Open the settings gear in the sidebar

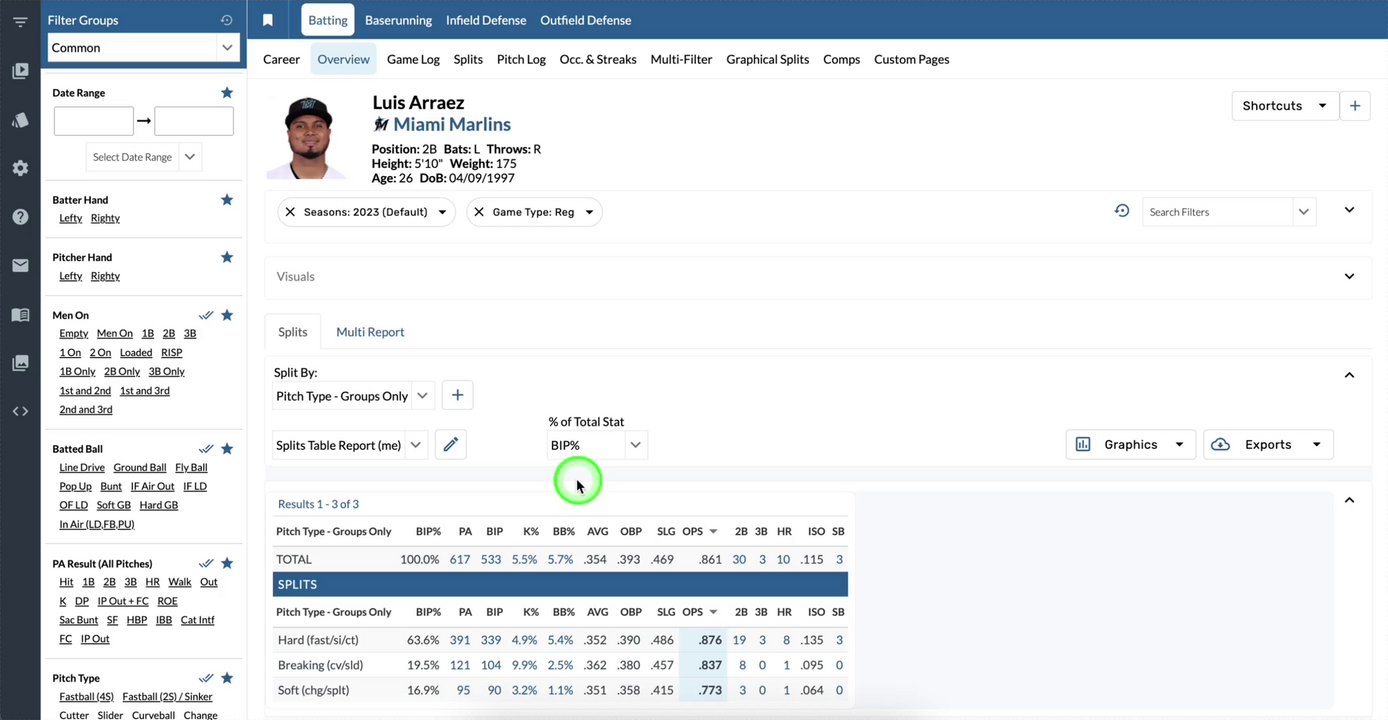20,168
